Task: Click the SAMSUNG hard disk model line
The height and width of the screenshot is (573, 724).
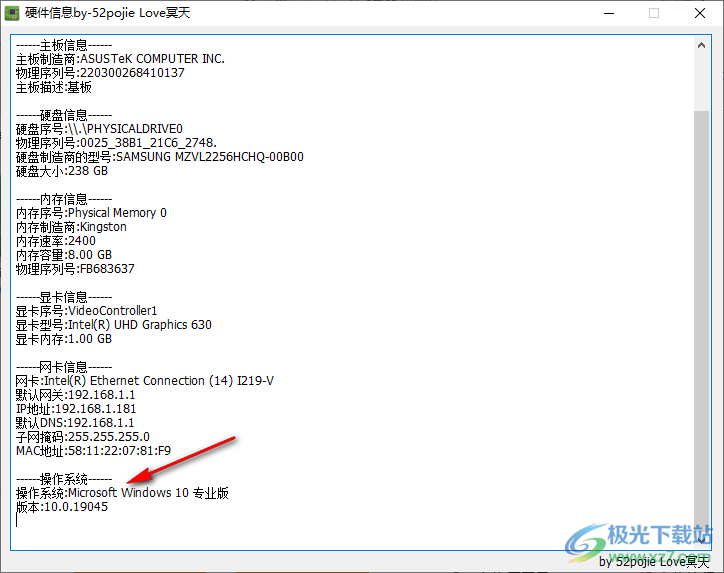Action: point(160,156)
